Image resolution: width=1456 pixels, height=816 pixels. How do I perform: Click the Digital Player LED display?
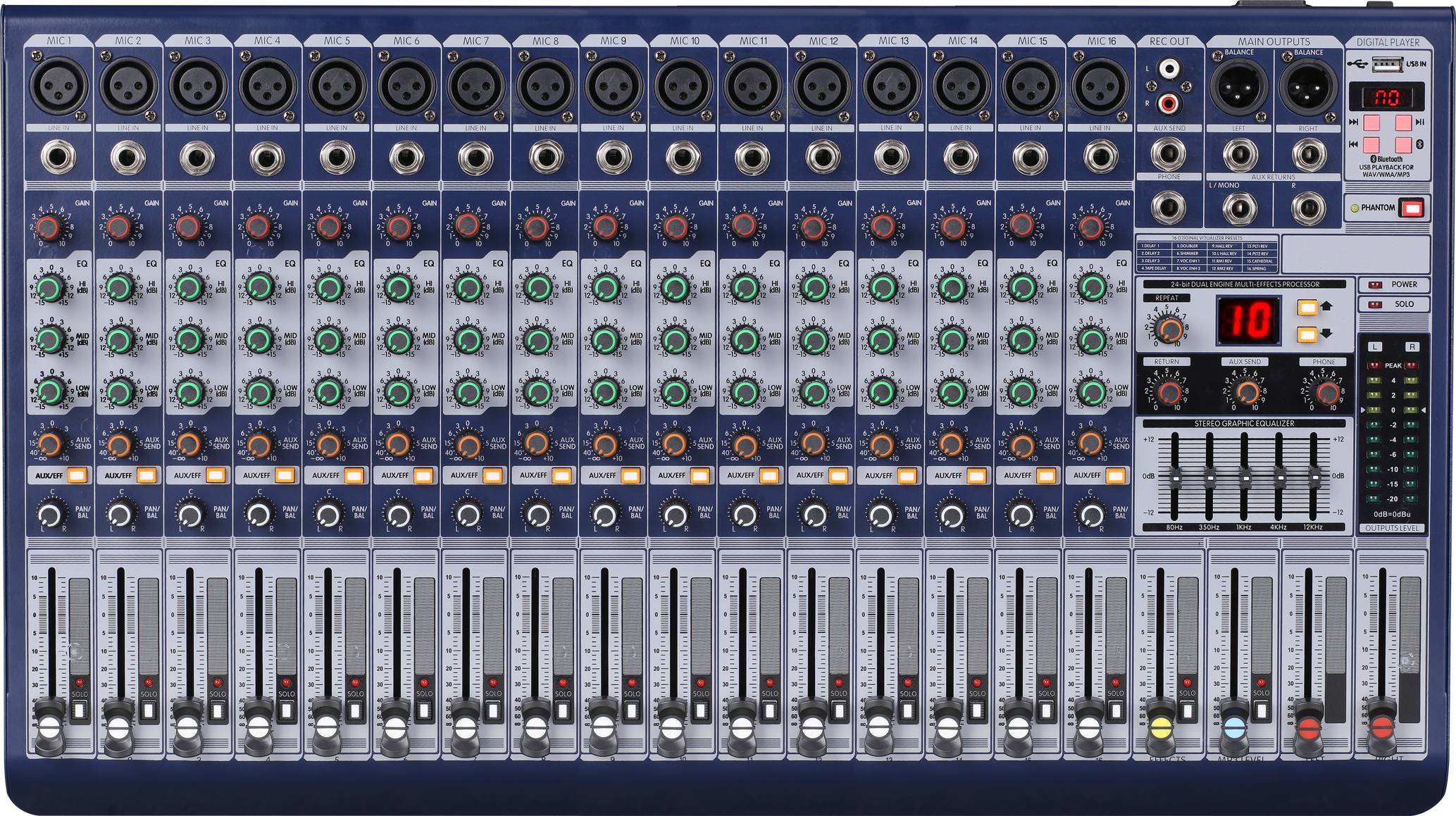1386,96
